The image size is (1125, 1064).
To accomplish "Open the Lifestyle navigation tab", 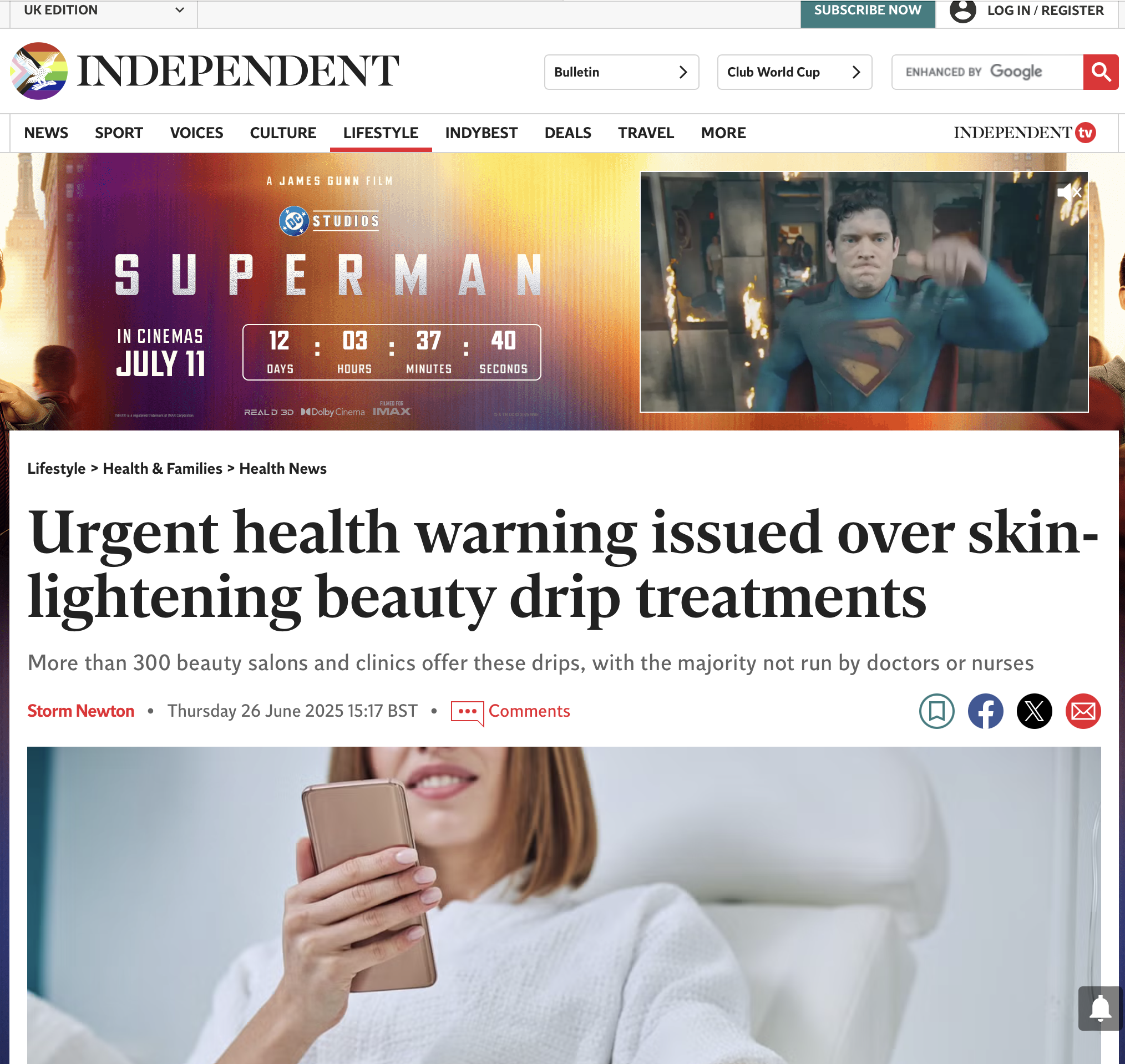I will tap(381, 133).
